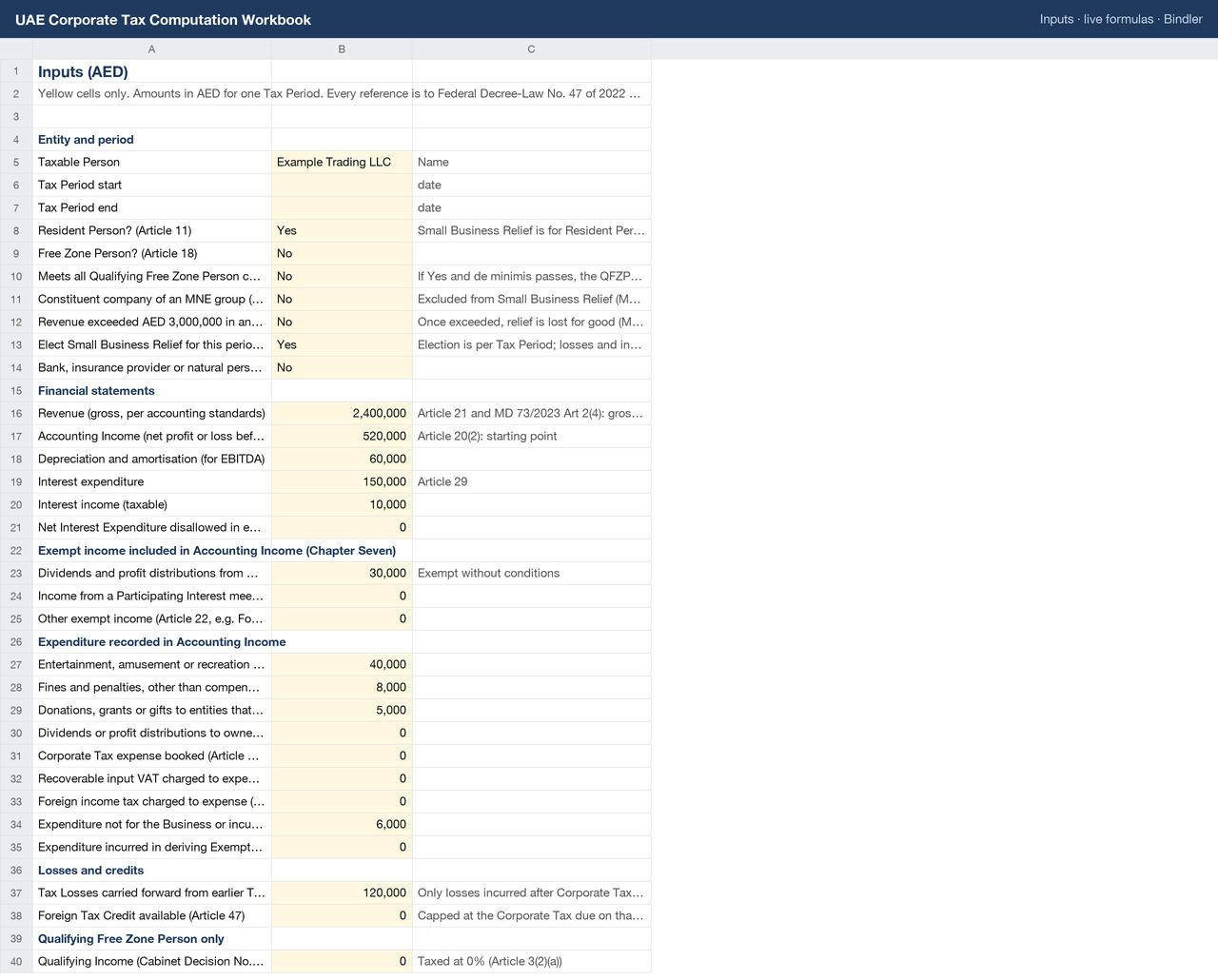Image resolution: width=1218 pixels, height=980 pixels.
Task: Click the Donations, grants or gifts value 5,000
Action: pyautogui.click(x=342, y=710)
